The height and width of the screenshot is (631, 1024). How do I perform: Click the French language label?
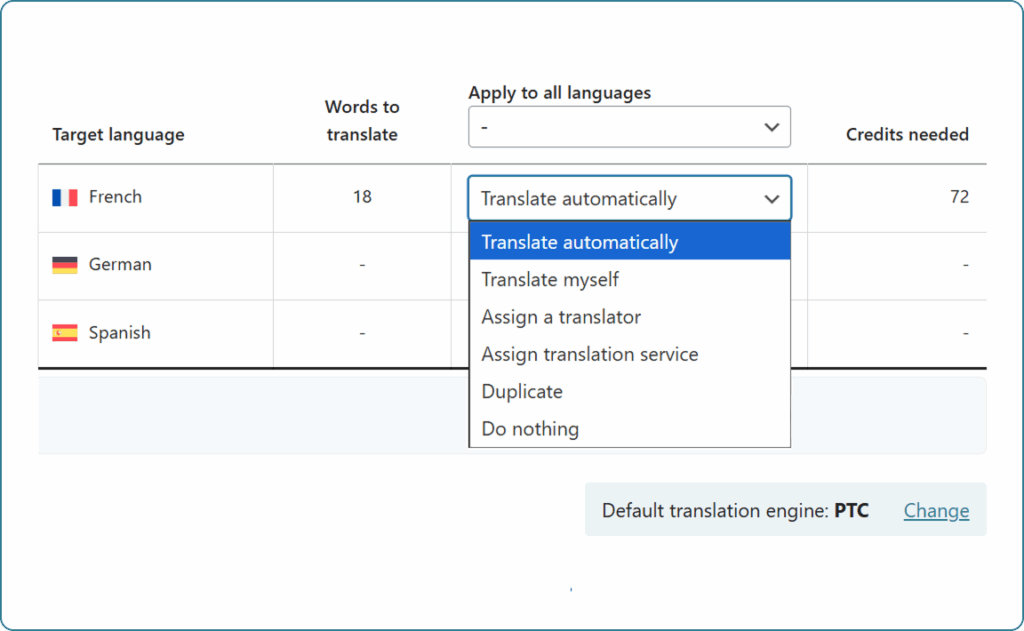click(x=115, y=197)
